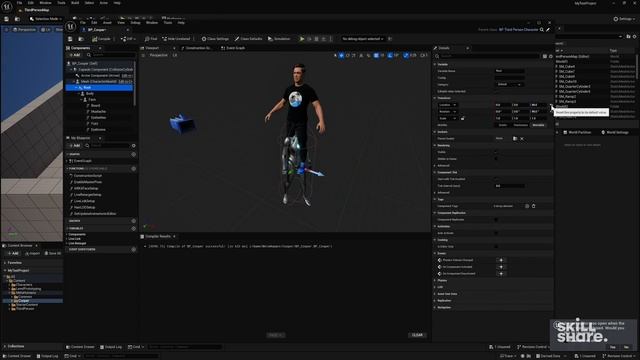Image resolution: width=640 pixels, height=360 pixels.
Task: Toggle the scale lock icon
Action: tap(462, 118)
